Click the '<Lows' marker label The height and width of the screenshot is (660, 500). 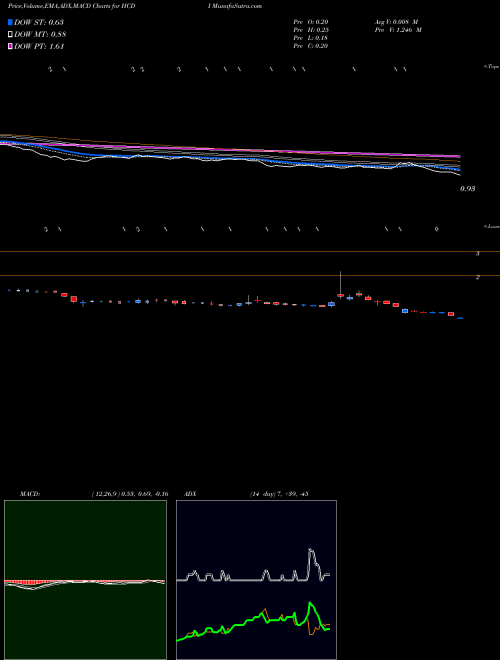coord(491,226)
